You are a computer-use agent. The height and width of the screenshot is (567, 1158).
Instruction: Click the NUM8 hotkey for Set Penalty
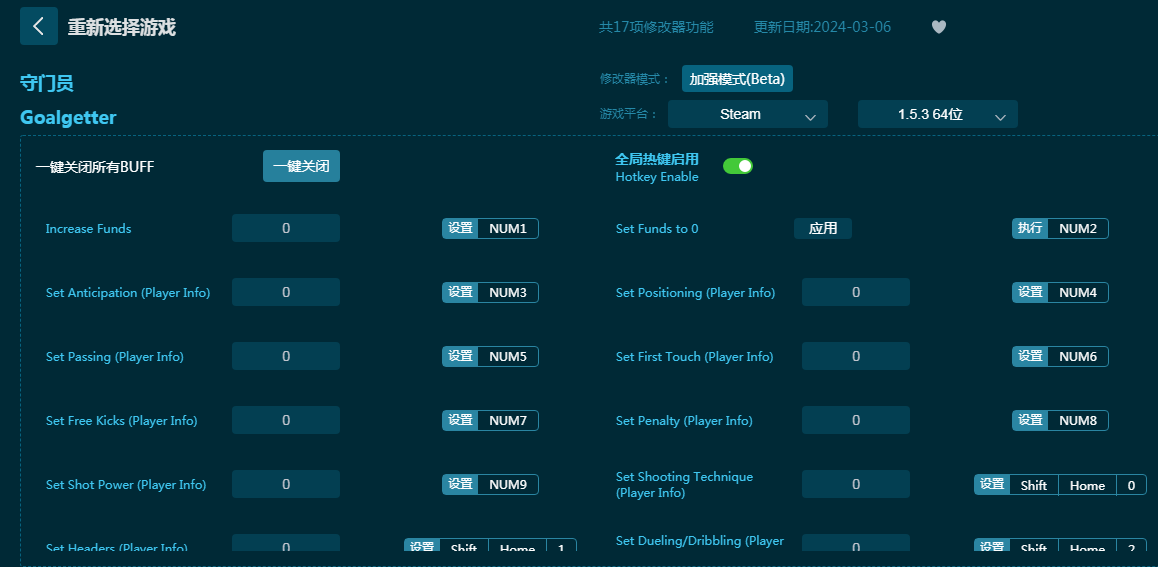1077,421
